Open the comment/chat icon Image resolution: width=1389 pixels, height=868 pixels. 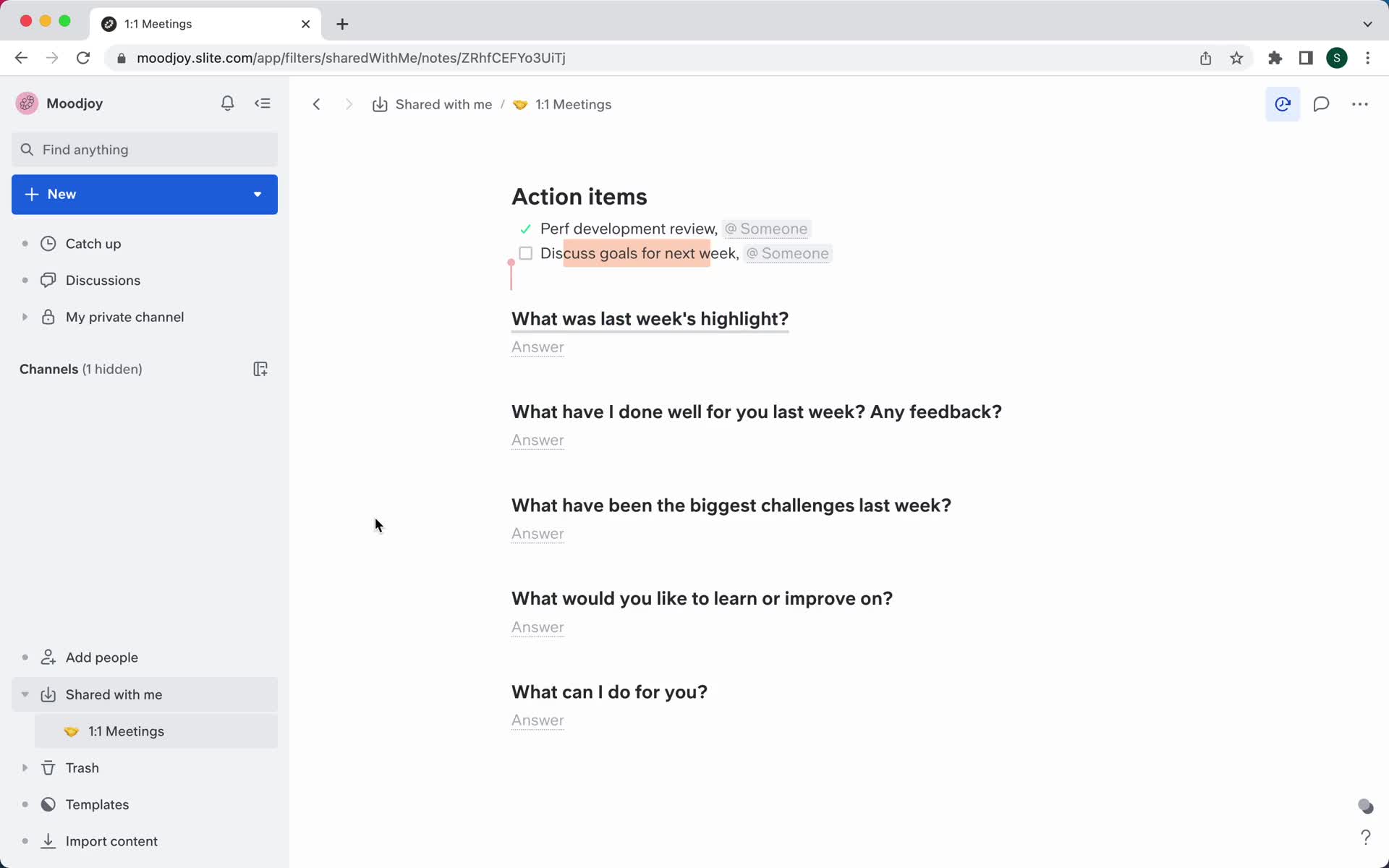coord(1321,104)
